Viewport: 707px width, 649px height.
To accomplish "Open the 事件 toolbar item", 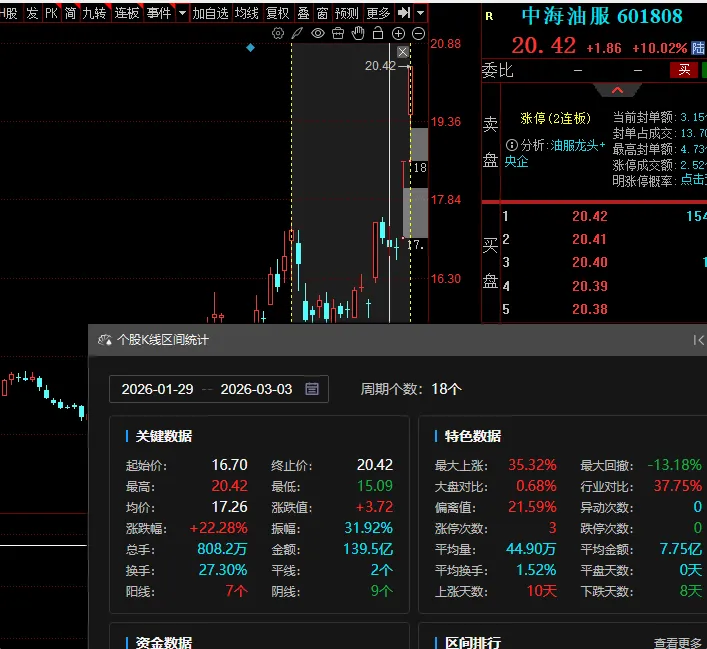I will 159,14.
